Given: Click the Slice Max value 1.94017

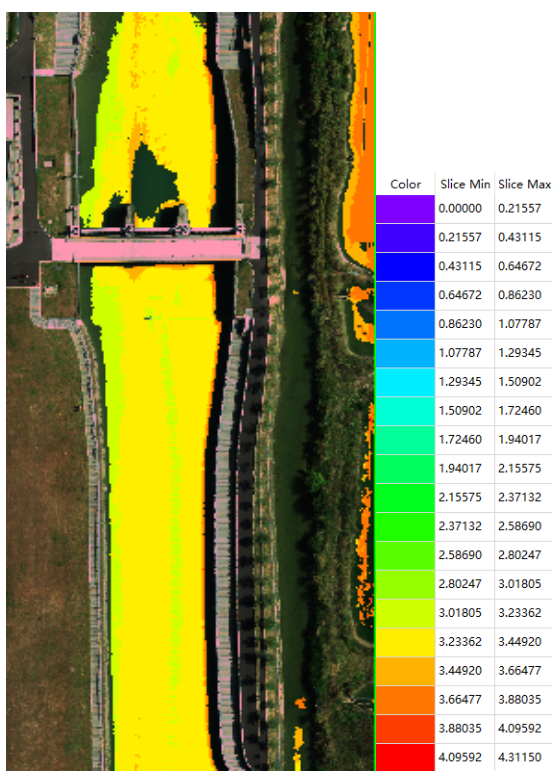Looking at the screenshot, I should [x=520, y=439].
